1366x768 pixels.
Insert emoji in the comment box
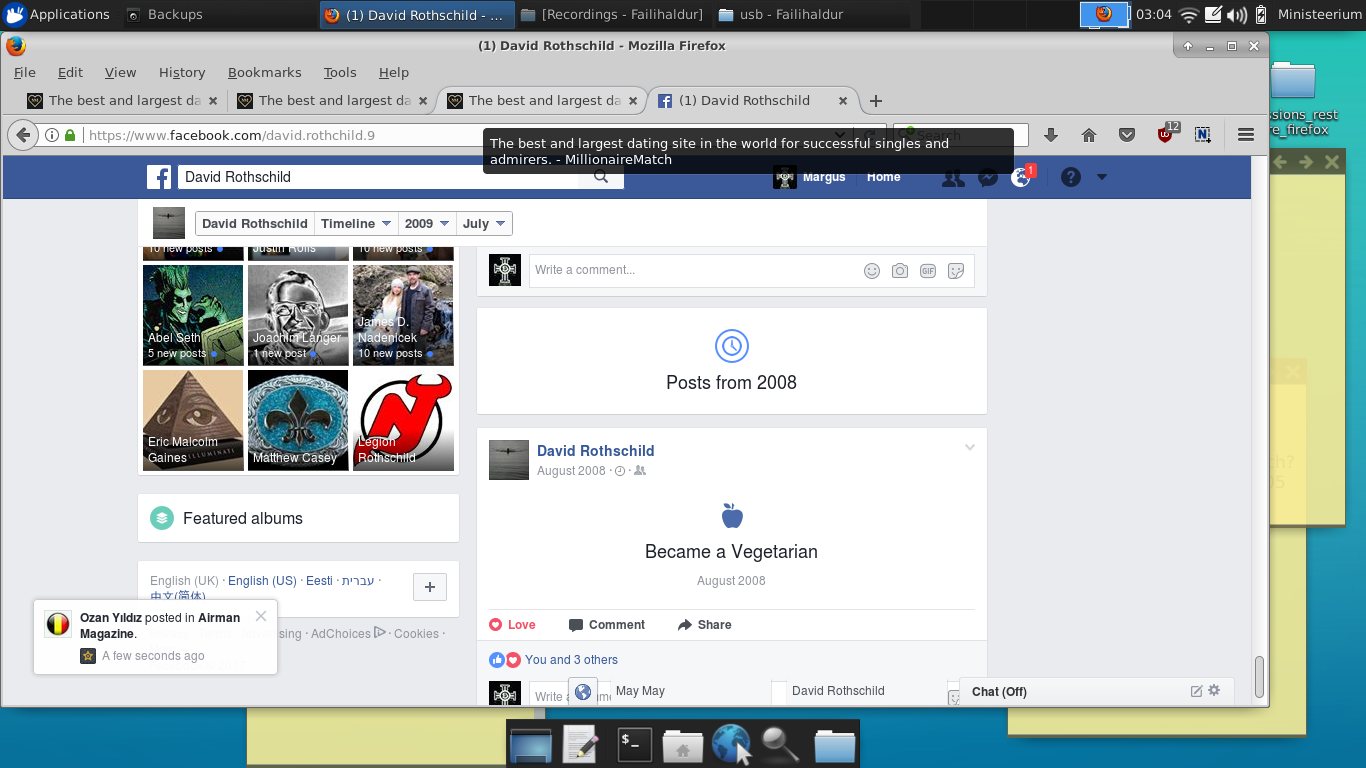point(872,270)
